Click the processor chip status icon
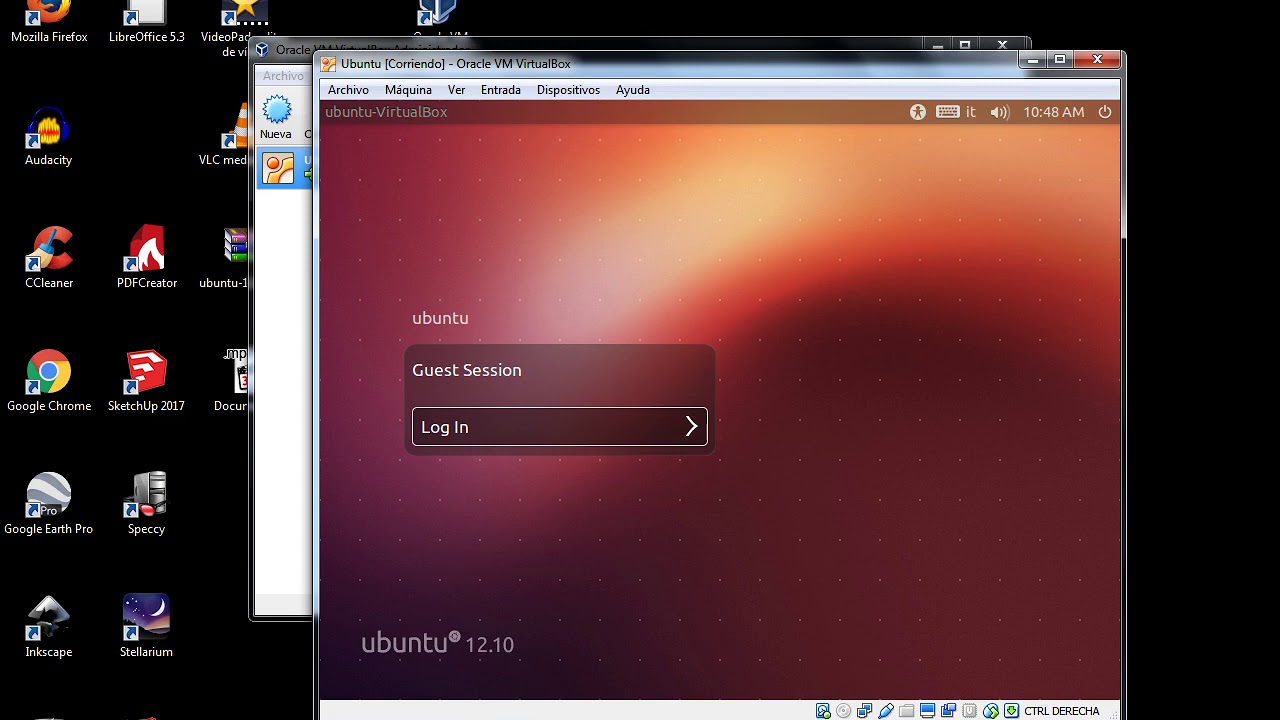Screen dimensions: 1280x720 [969, 711]
